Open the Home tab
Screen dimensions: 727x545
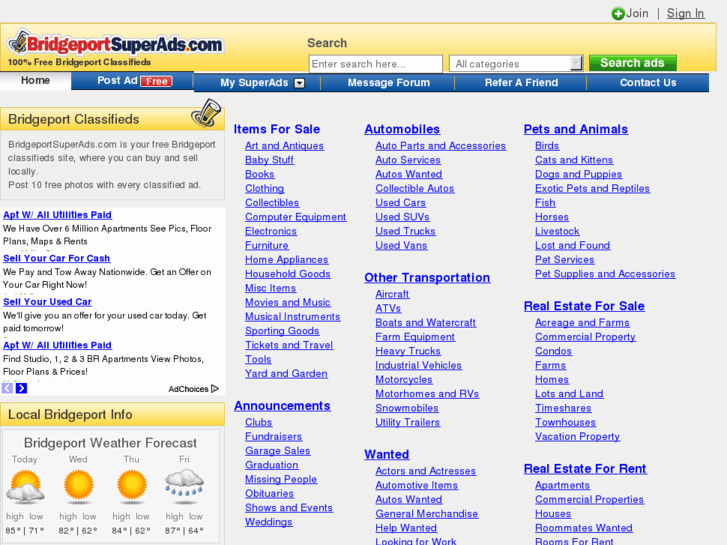(x=35, y=80)
